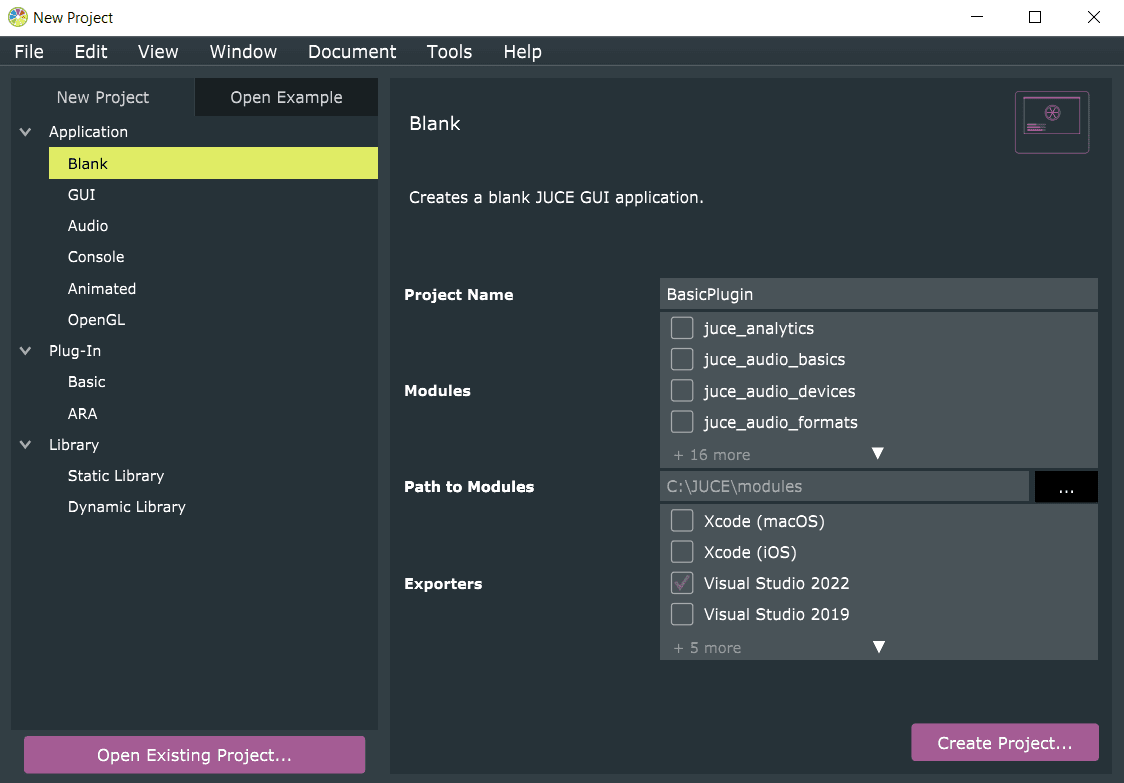The height and width of the screenshot is (783, 1124).
Task: Click the Project Name text field
Action: pos(878,294)
